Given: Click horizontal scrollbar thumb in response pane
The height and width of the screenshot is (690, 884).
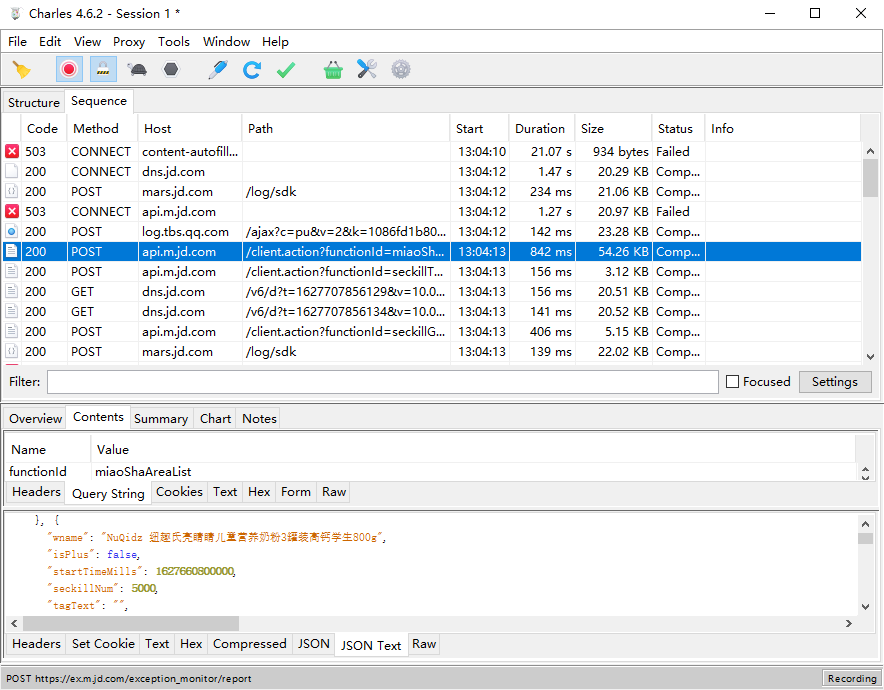Looking at the screenshot, I should pos(131,623).
